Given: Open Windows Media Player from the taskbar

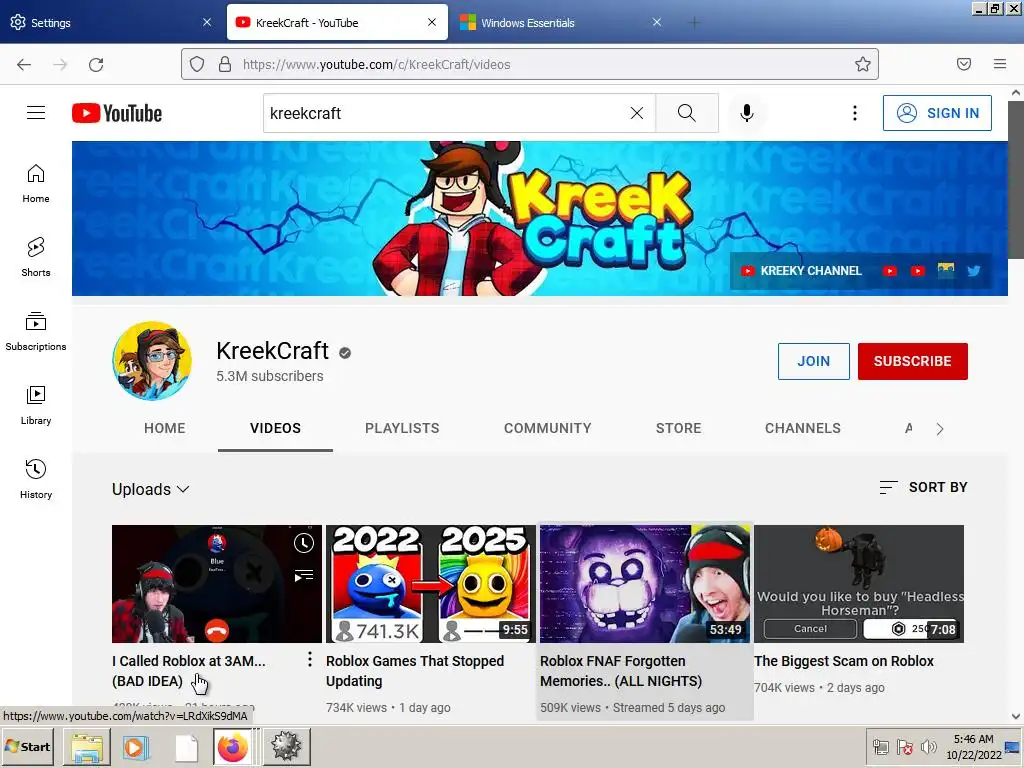Looking at the screenshot, I should (x=136, y=747).
